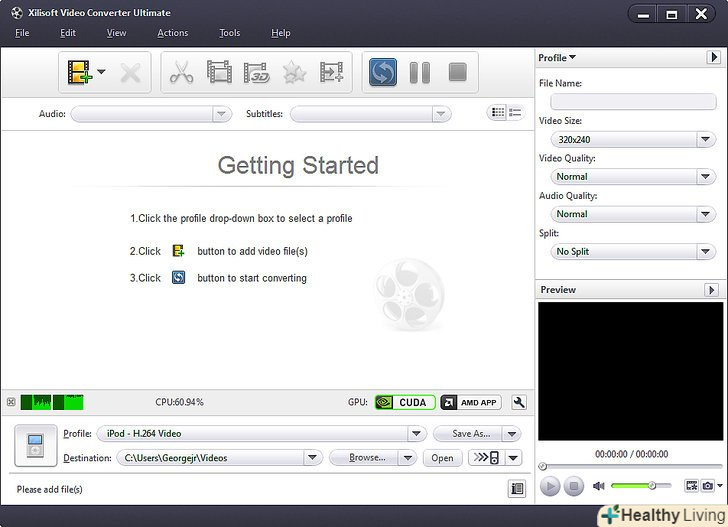Image resolution: width=728 pixels, height=527 pixels.
Task: Start converting with the Convert button
Action: coord(382,72)
